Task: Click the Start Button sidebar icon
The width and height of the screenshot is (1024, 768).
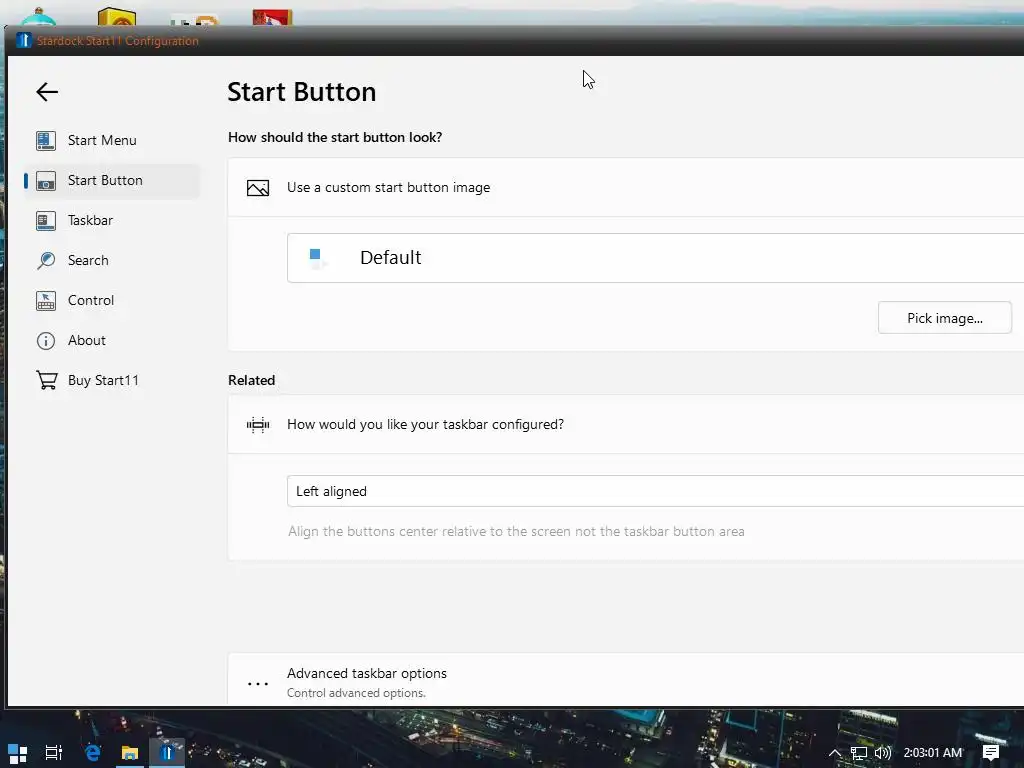Action: coord(46,180)
